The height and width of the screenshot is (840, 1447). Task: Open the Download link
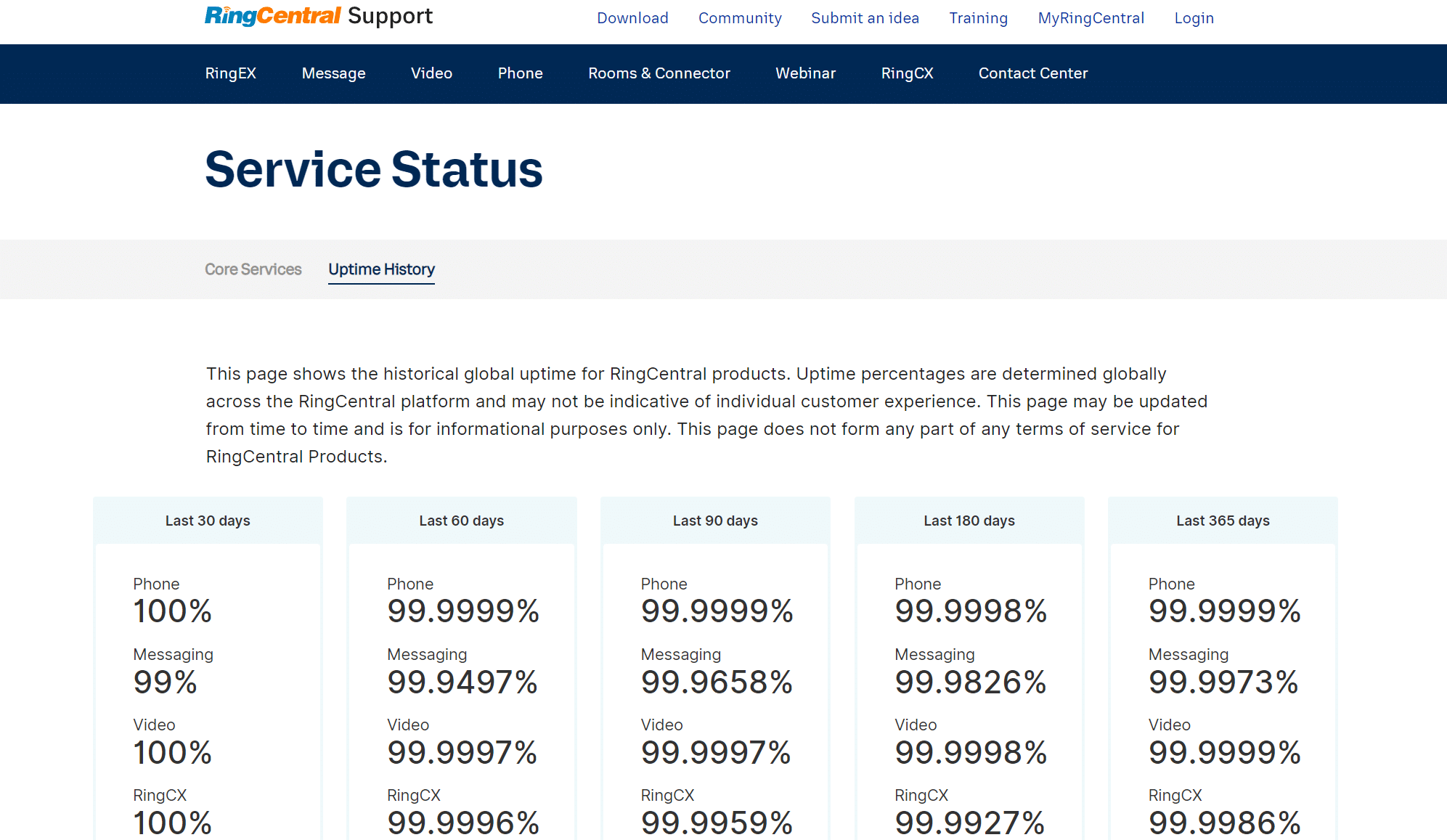coord(632,18)
